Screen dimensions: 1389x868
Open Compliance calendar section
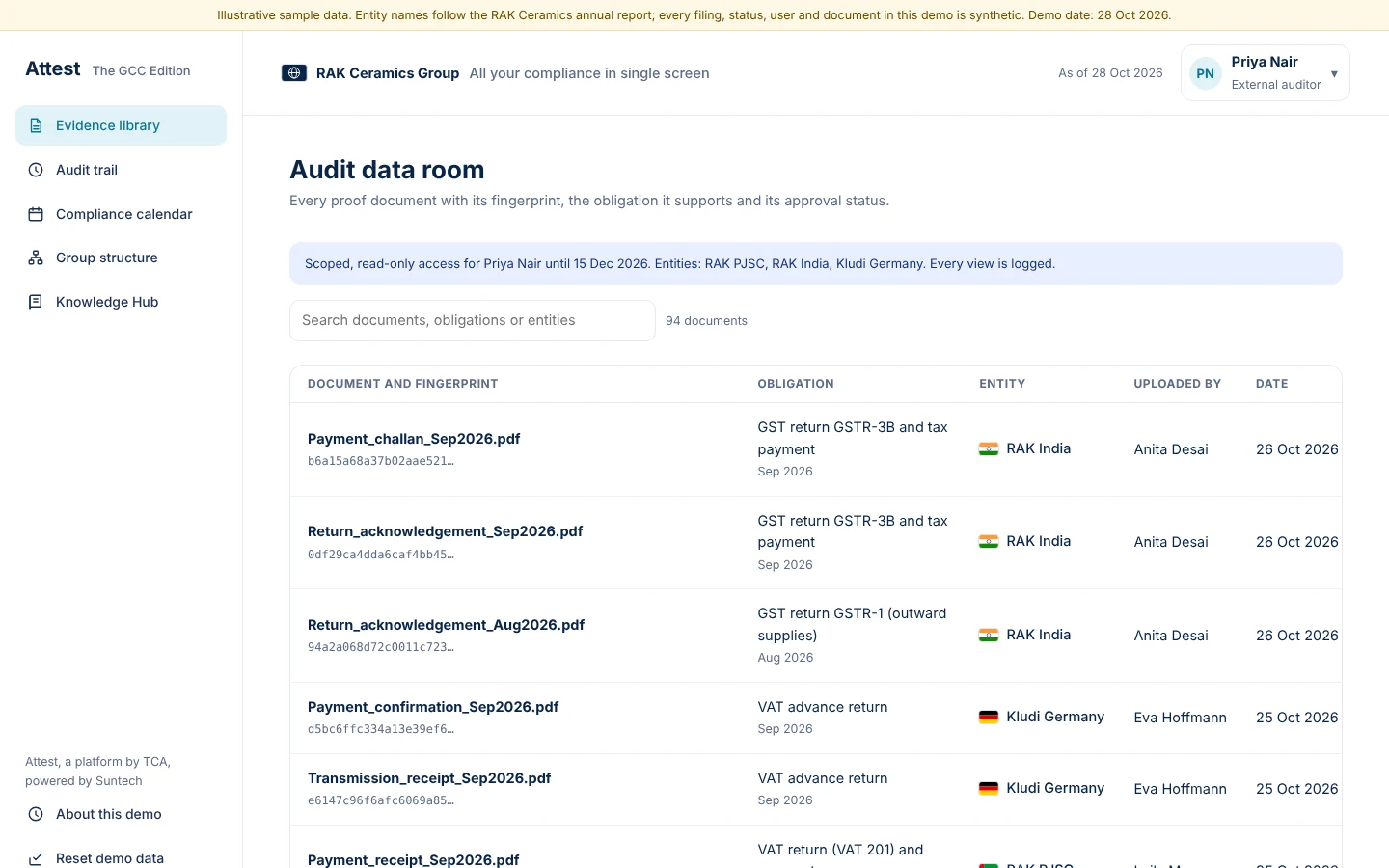121,214
